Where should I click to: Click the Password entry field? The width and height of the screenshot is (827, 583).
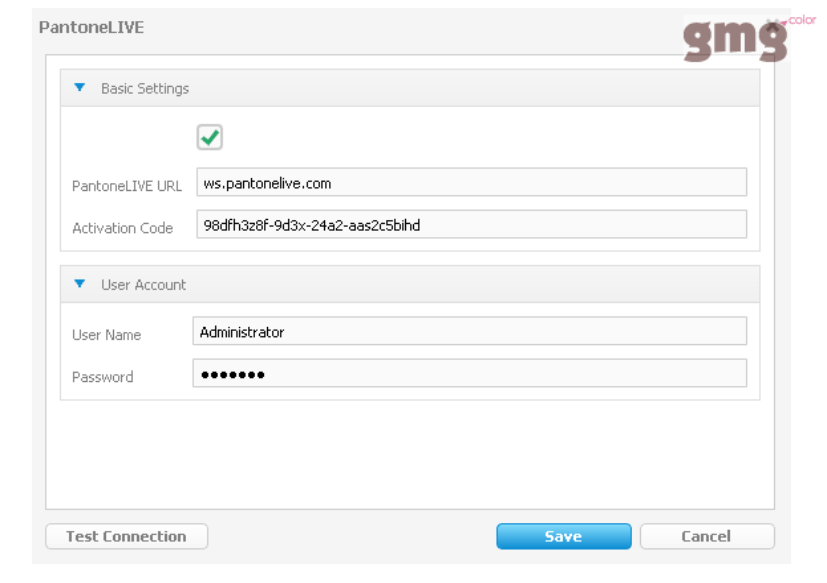coord(469,374)
